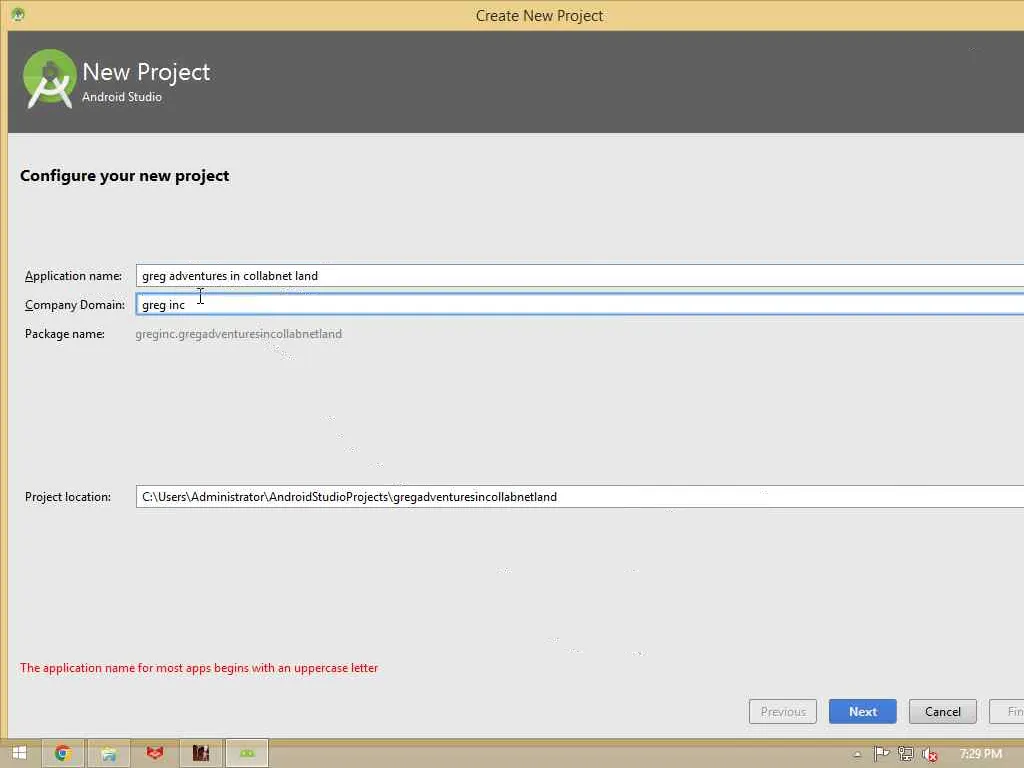Click the disabled Previous button
This screenshot has width=1024, height=768.
point(782,711)
